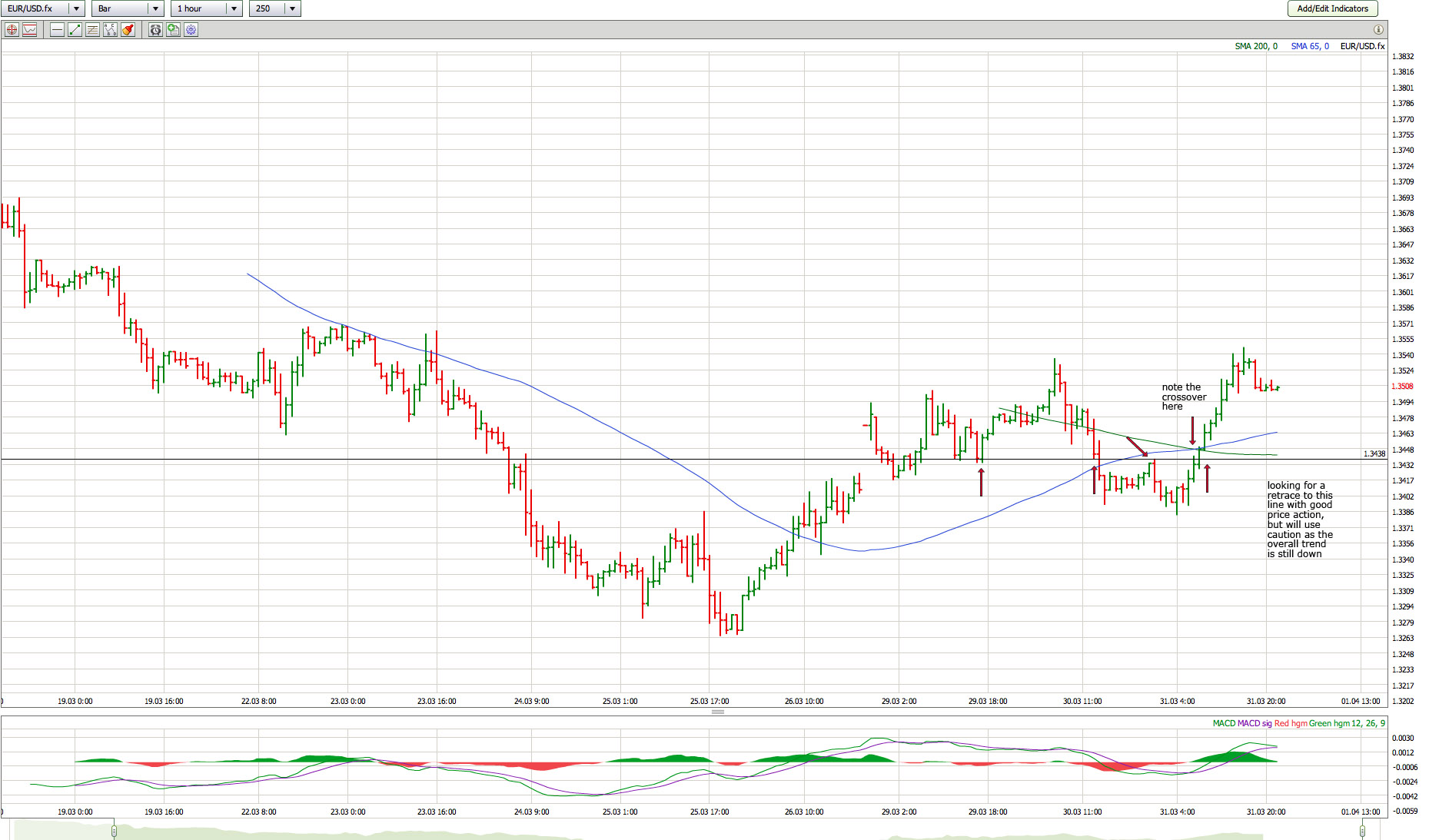The image size is (1429, 840).
Task: Select the horizontal line drawing tool
Action: click(x=57, y=30)
